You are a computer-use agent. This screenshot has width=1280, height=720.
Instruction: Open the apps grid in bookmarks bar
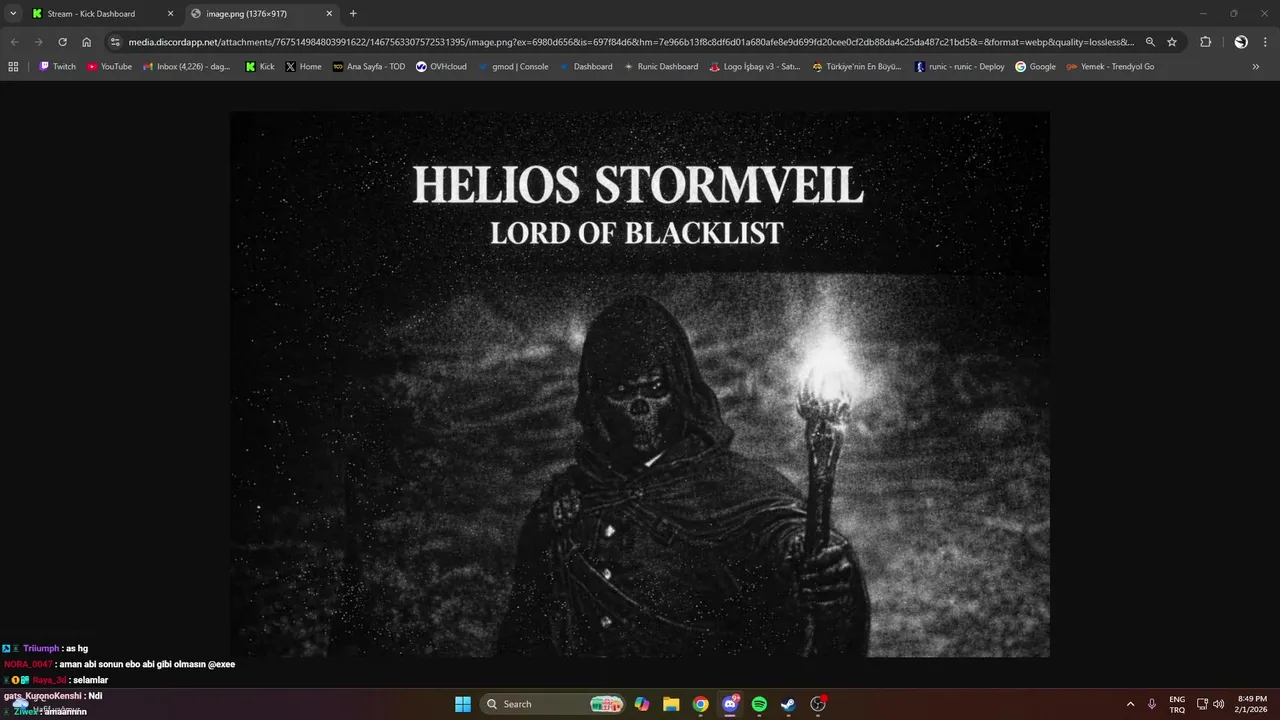(x=13, y=67)
